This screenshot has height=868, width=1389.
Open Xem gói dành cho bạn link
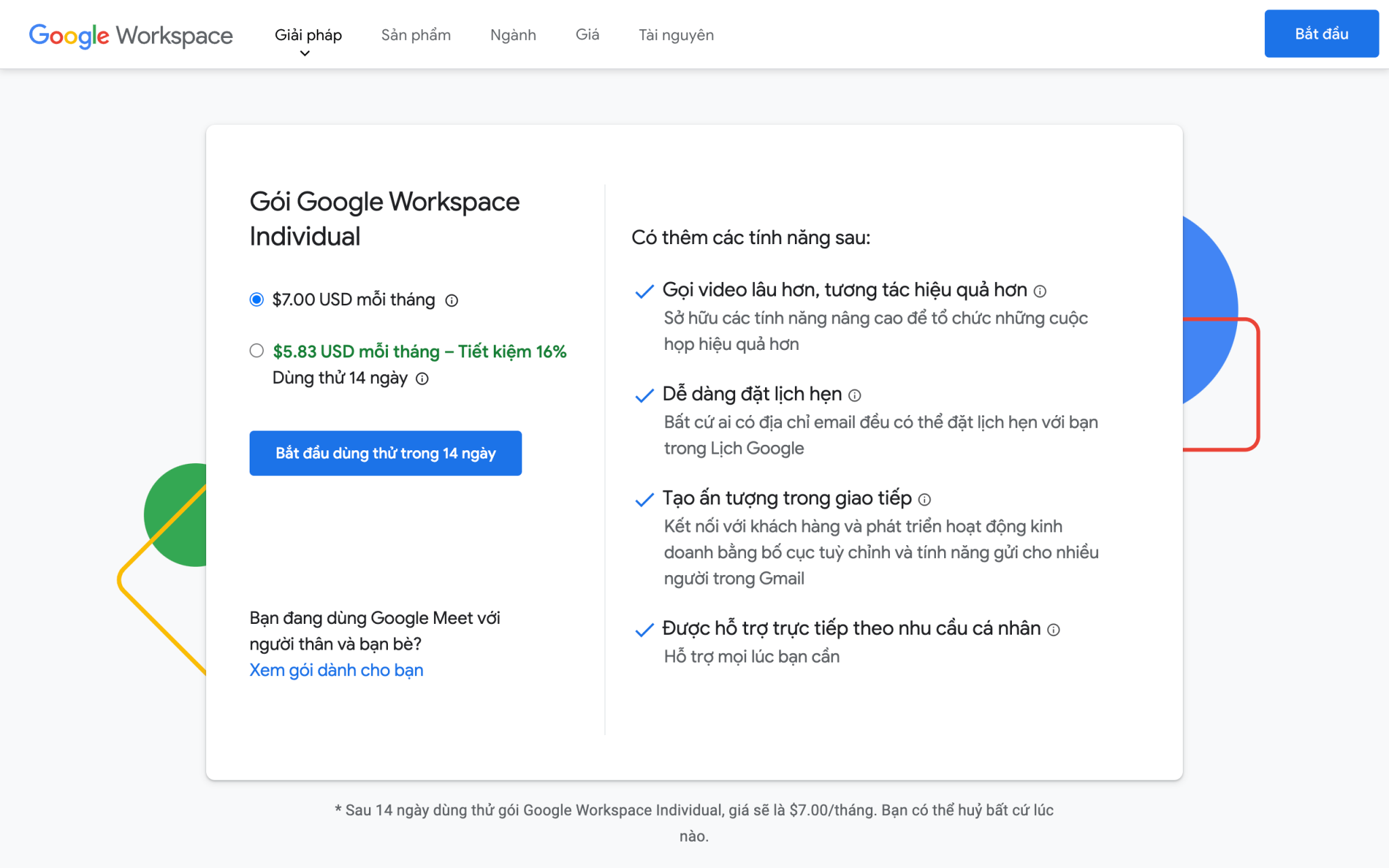tap(336, 670)
